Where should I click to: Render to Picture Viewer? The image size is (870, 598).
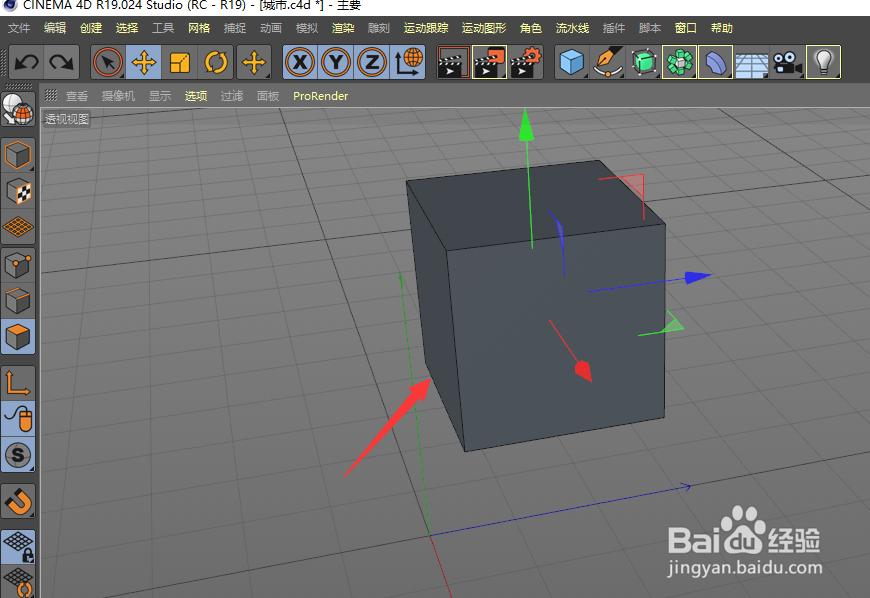pyautogui.click(x=489, y=62)
